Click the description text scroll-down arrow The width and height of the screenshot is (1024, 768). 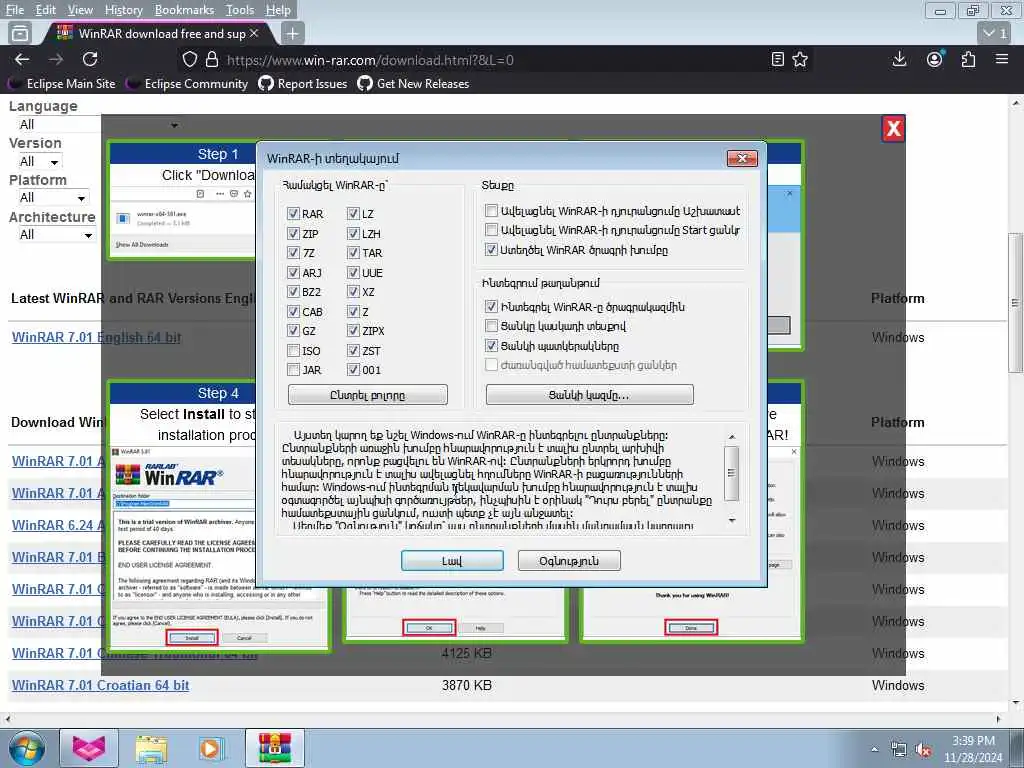(x=731, y=521)
